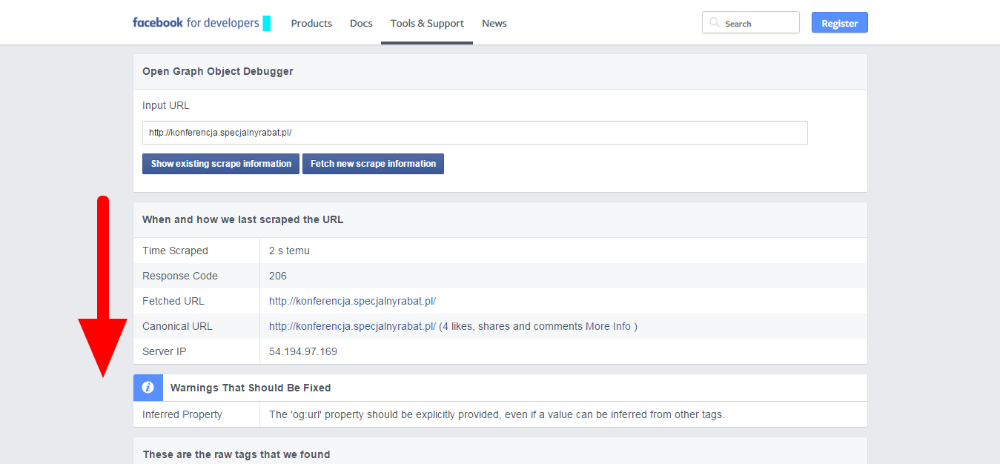1000x464 pixels.
Task: Click the Inferred Property row label
Action: pos(182,414)
